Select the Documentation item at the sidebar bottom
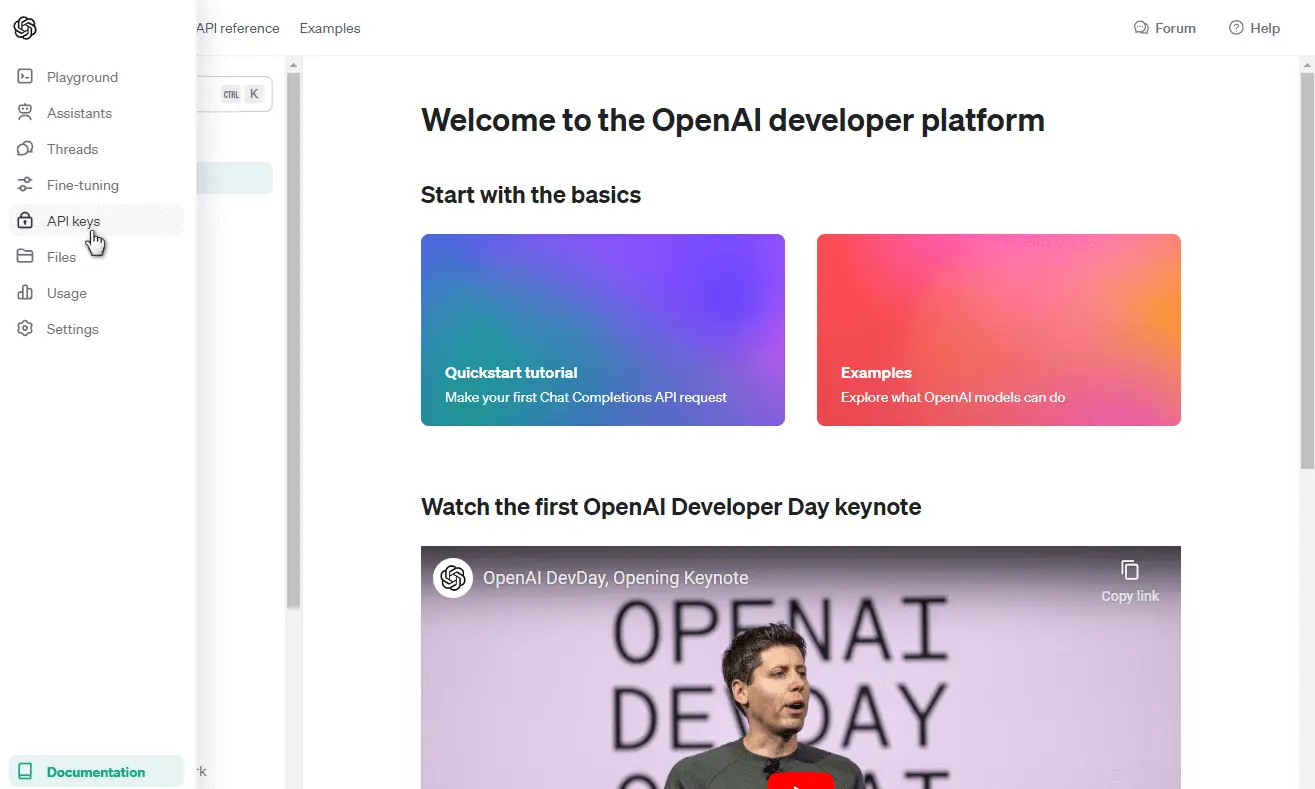This screenshot has height=789, width=1315. [x=96, y=772]
